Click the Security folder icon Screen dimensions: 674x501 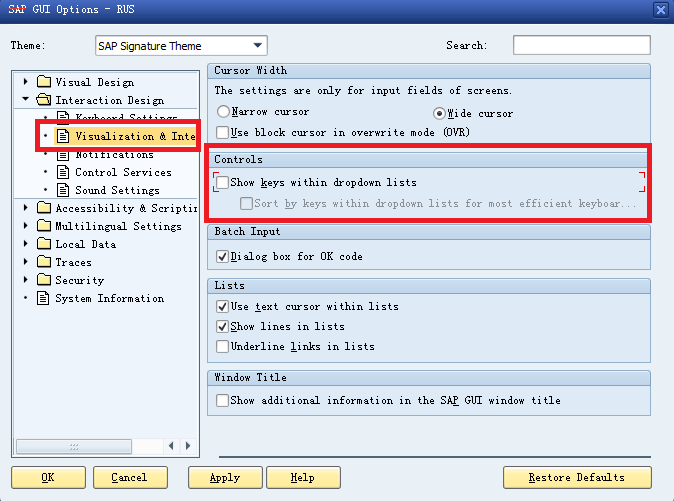(44, 280)
